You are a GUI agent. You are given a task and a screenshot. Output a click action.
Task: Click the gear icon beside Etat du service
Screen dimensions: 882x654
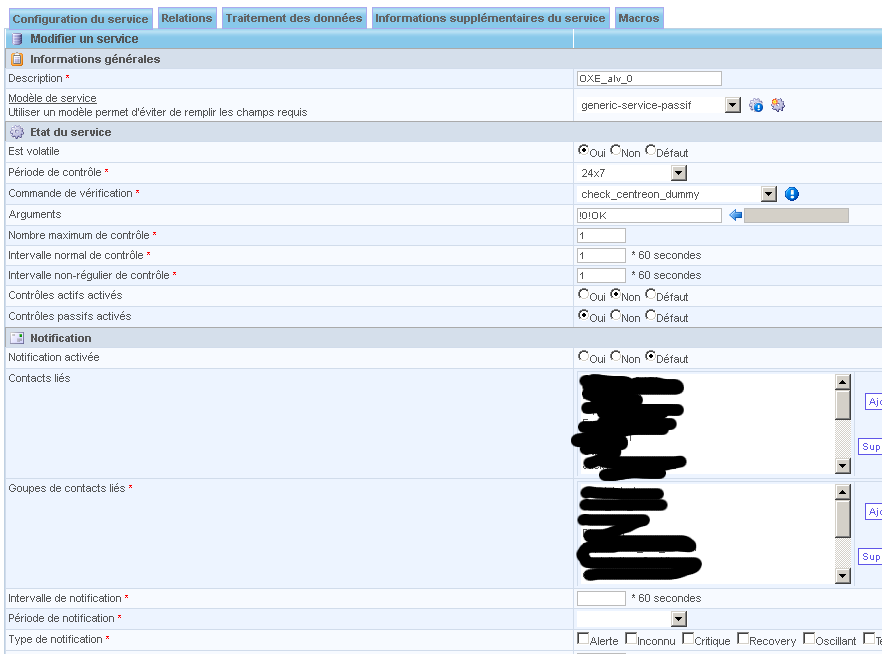(x=17, y=132)
